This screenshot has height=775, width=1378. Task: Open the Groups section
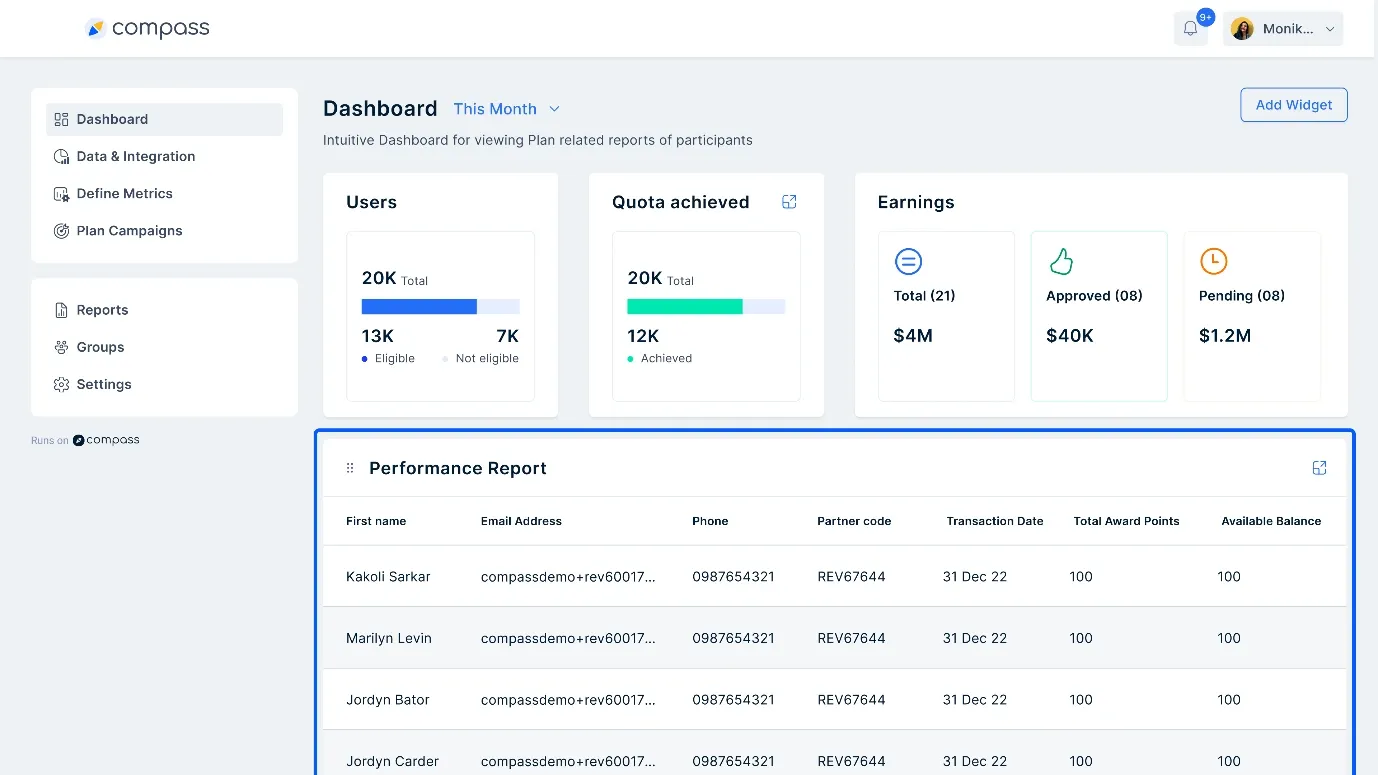click(x=100, y=347)
